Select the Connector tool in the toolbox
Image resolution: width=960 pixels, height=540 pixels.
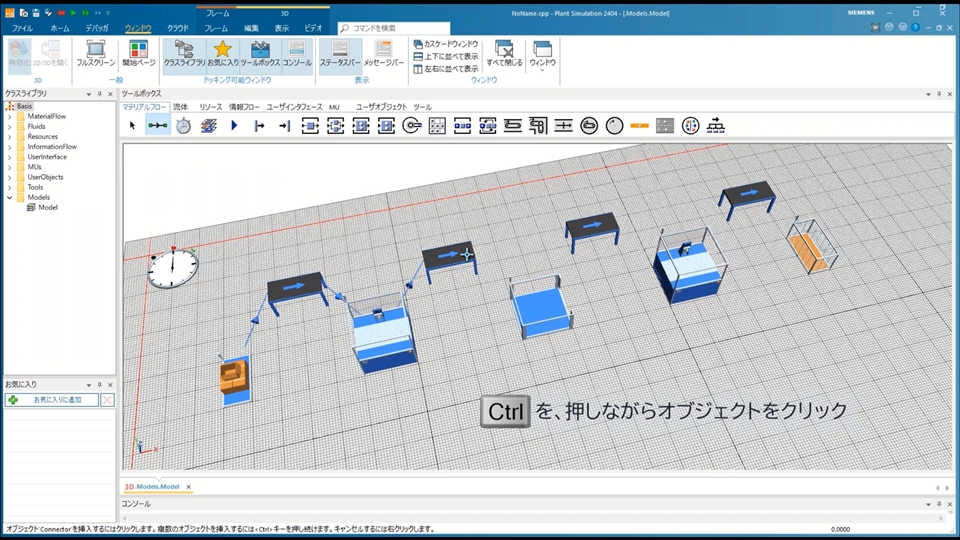pos(158,126)
